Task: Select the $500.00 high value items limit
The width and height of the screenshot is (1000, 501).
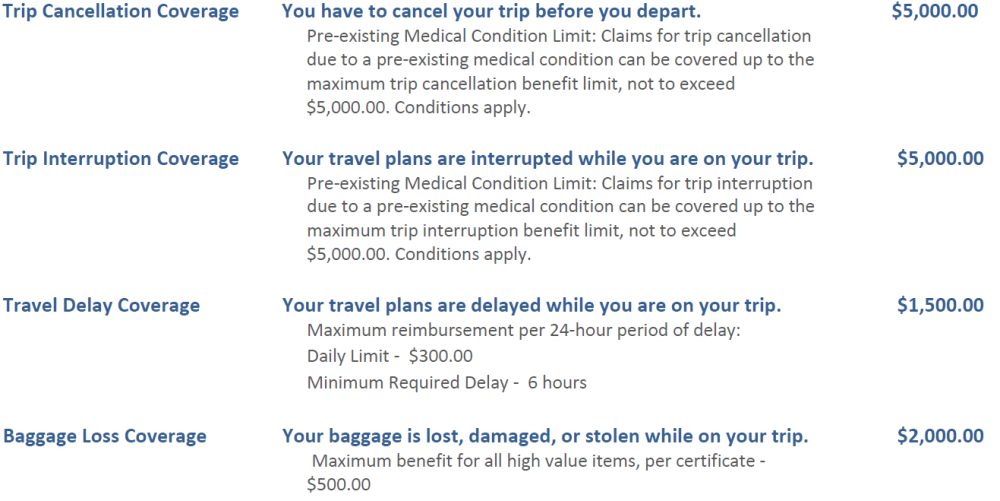Action: [339, 484]
